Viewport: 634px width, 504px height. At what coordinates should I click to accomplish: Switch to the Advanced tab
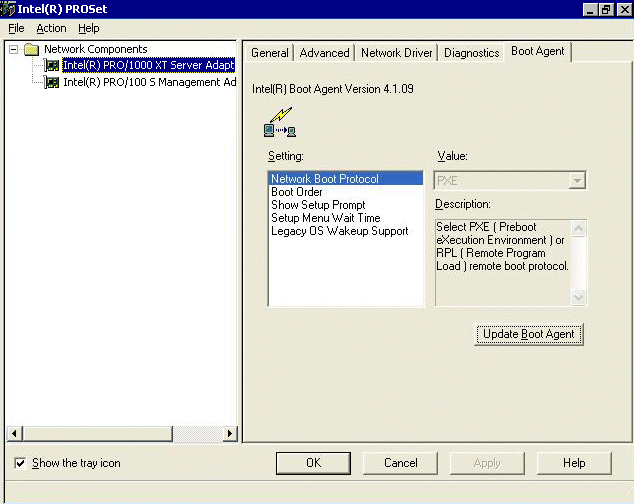324,53
